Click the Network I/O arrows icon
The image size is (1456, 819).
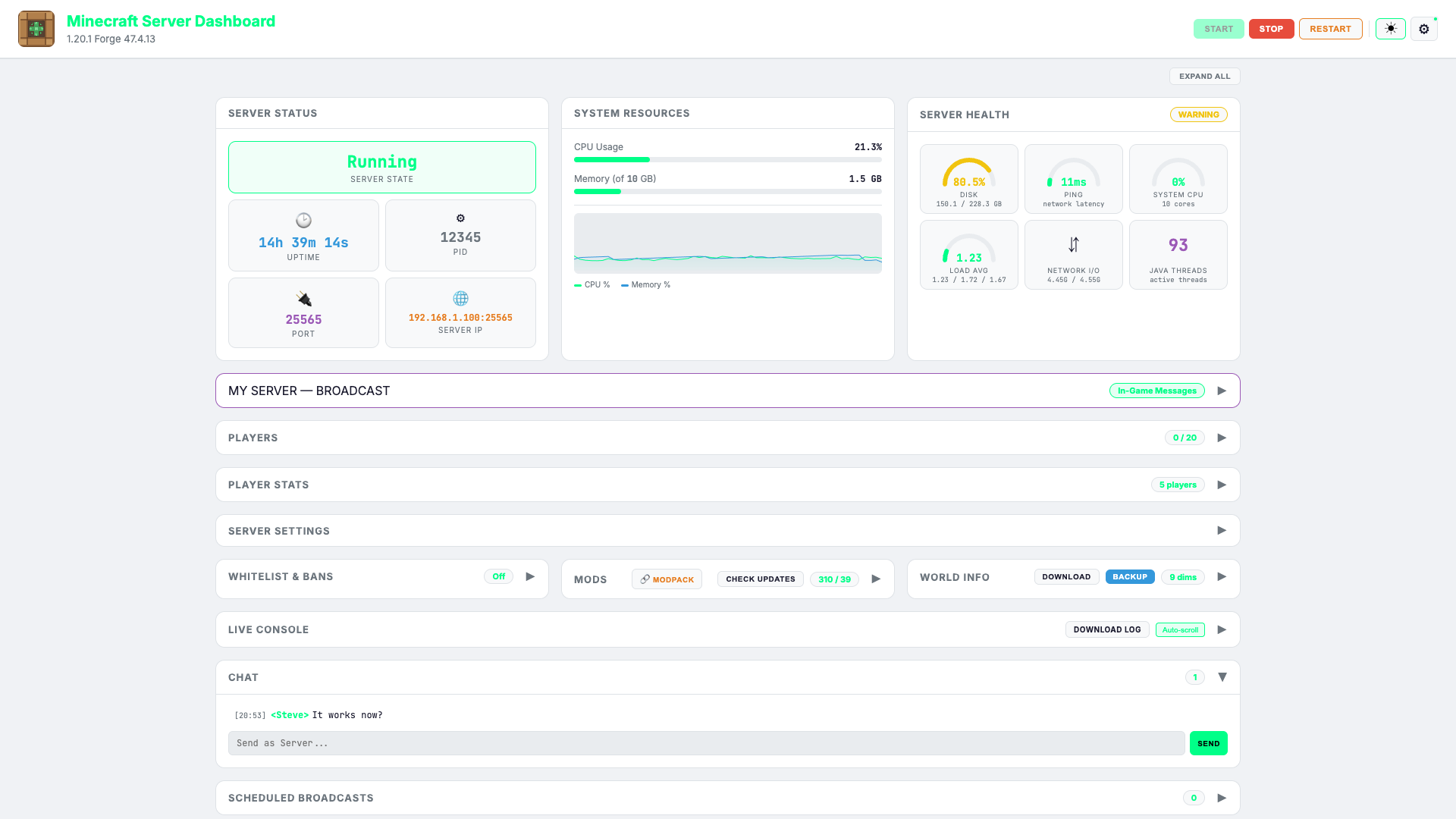point(1073,244)
